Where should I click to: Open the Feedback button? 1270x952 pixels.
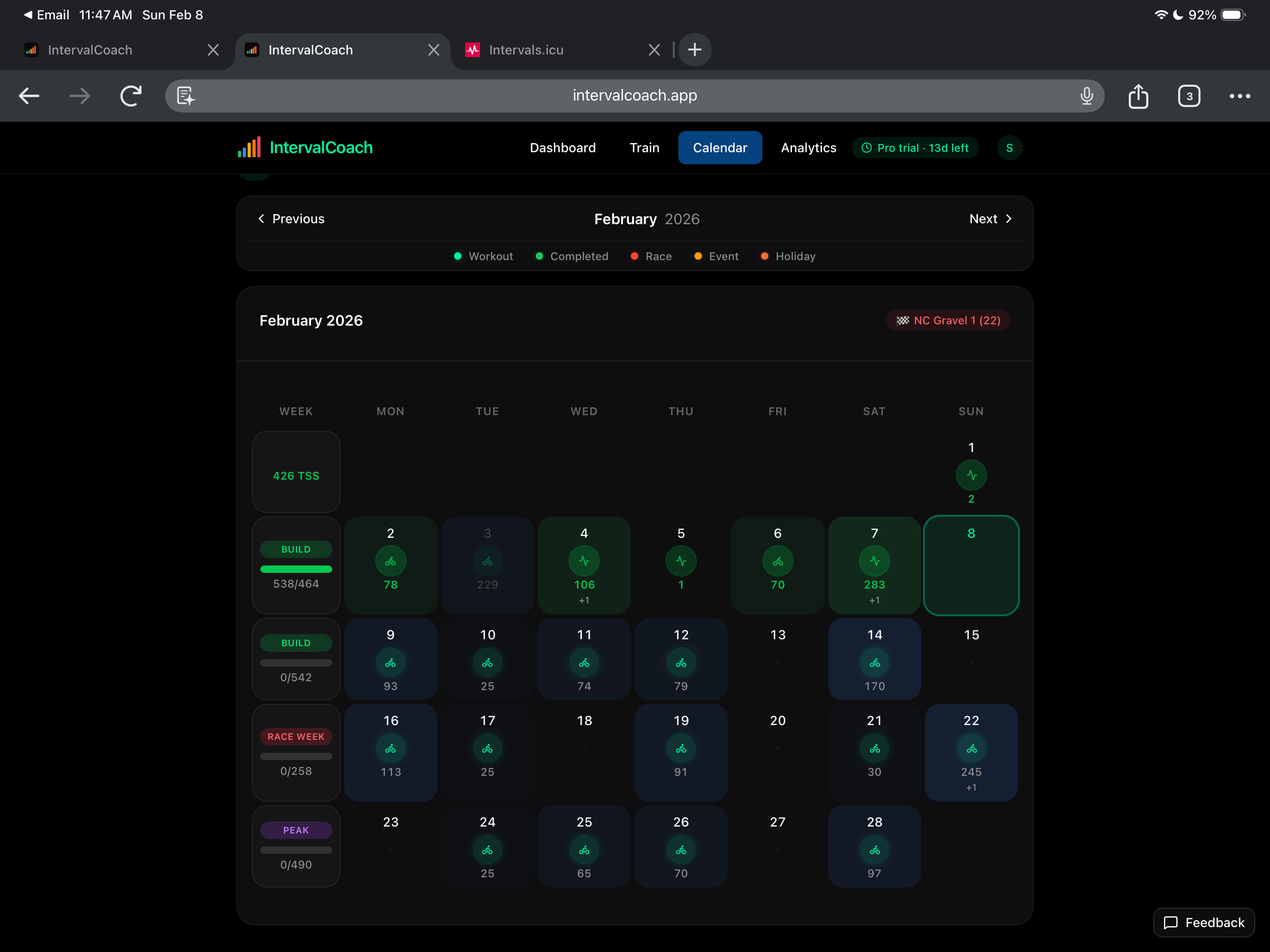pyautogui.click(x=1204, y=922)
